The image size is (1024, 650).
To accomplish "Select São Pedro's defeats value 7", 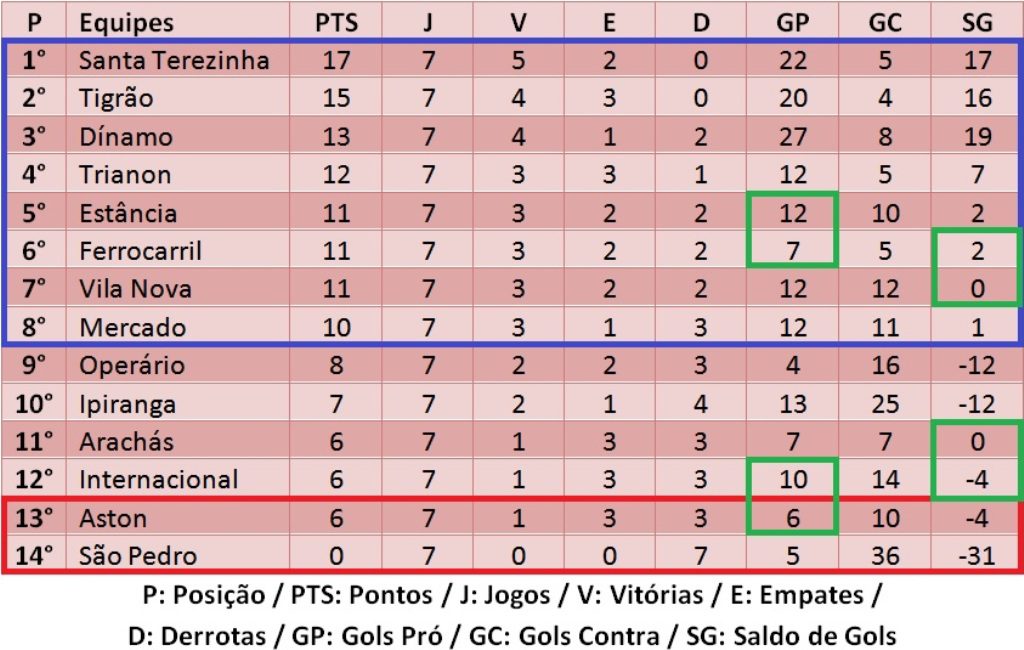I will pos(700,557).
